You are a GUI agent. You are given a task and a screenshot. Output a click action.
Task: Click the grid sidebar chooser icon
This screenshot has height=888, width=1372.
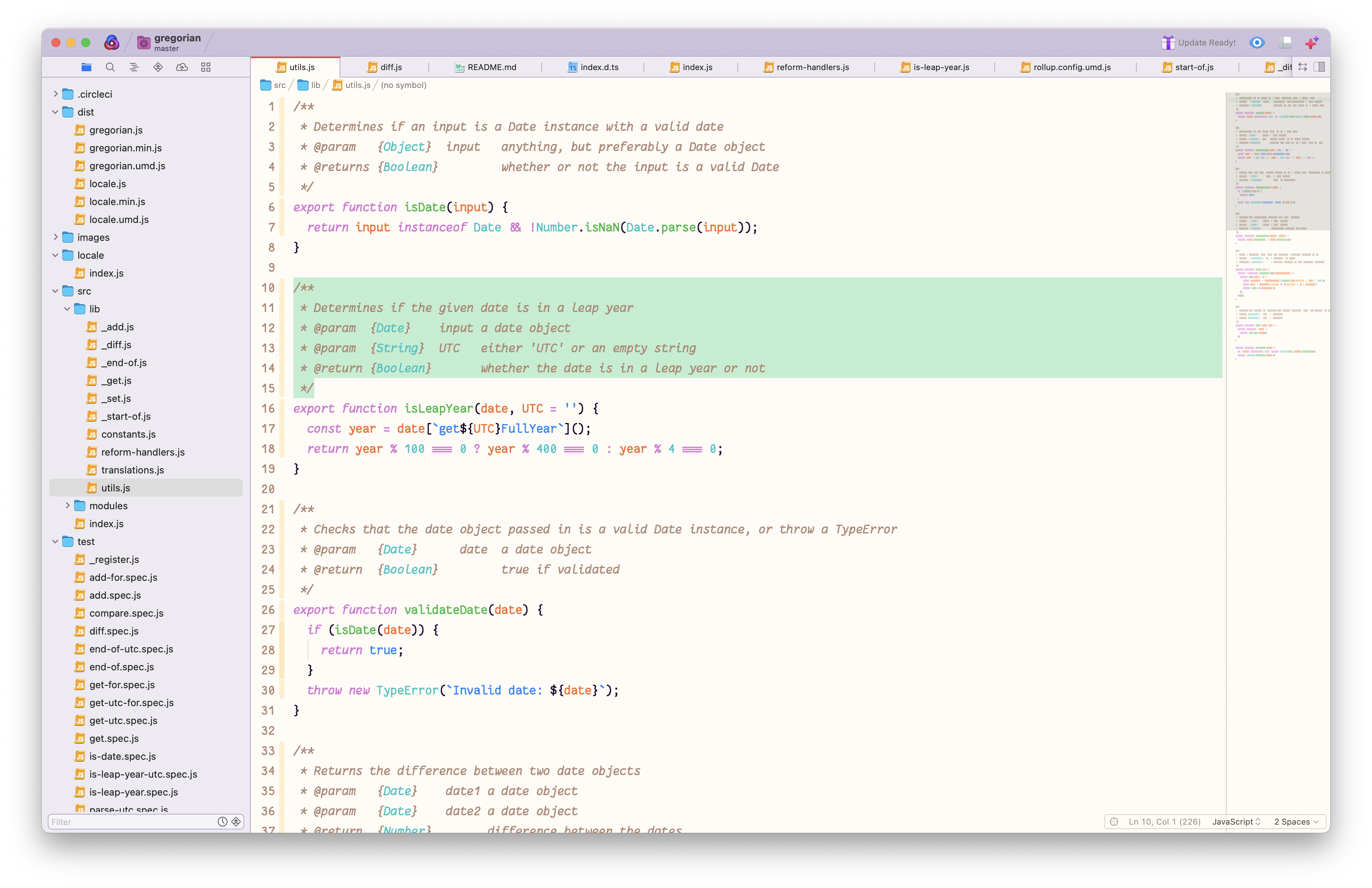pyautogui.click(x=206, y=67)
